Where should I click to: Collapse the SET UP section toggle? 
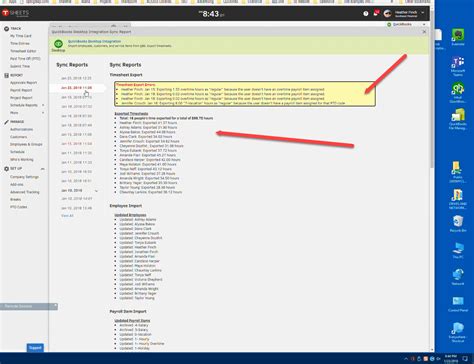[x=43, y=169]
